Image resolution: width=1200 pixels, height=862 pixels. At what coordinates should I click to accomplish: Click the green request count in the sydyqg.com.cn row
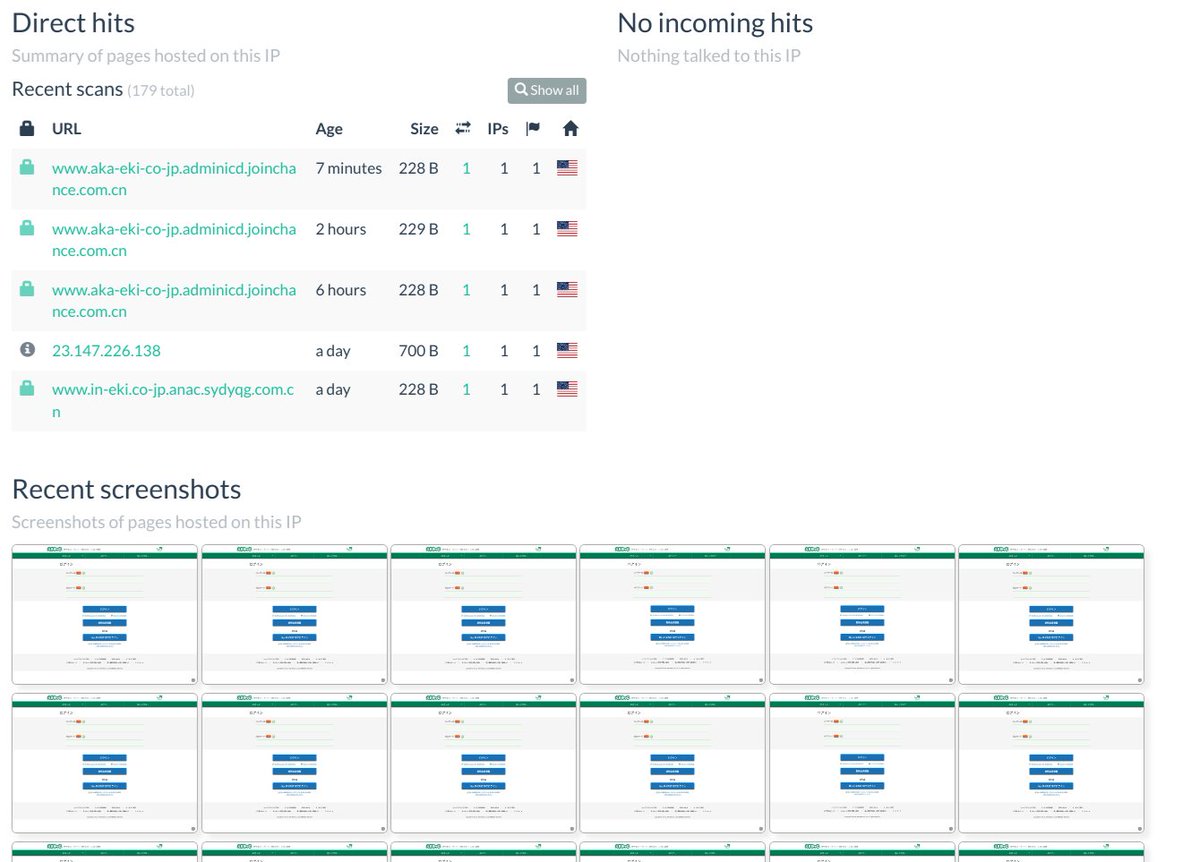(466, 389)
